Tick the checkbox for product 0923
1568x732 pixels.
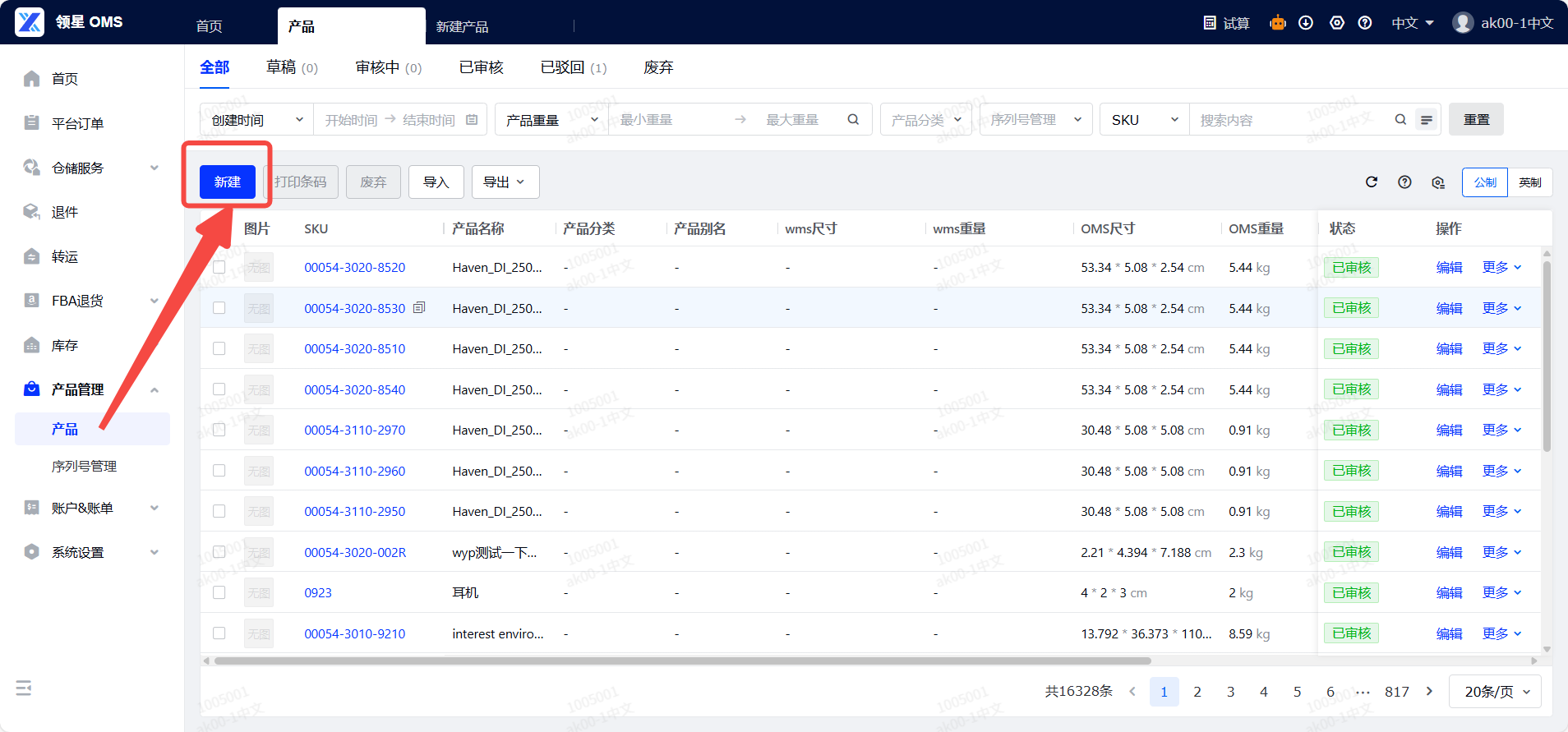point(219,592)
